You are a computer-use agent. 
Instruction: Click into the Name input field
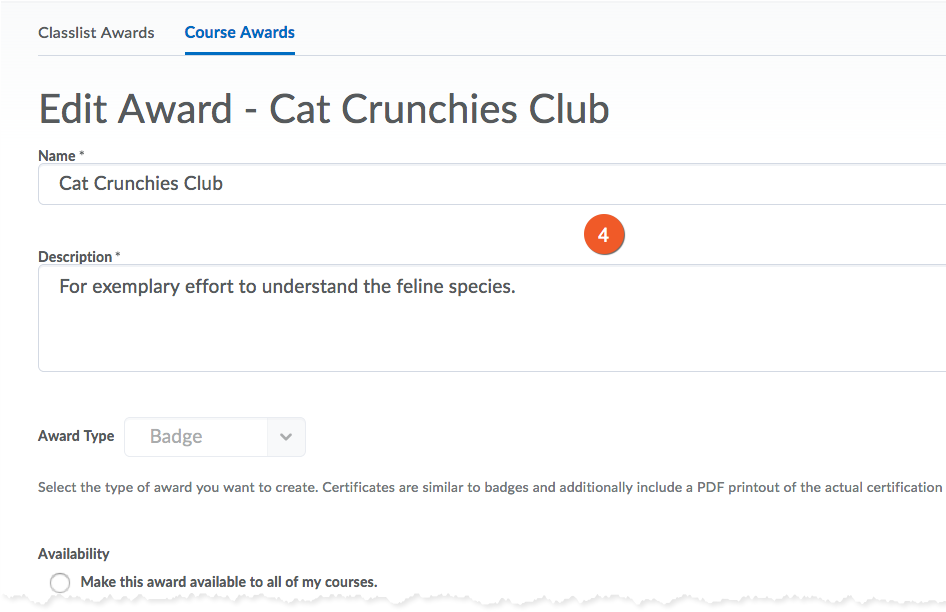click(490, 184)
